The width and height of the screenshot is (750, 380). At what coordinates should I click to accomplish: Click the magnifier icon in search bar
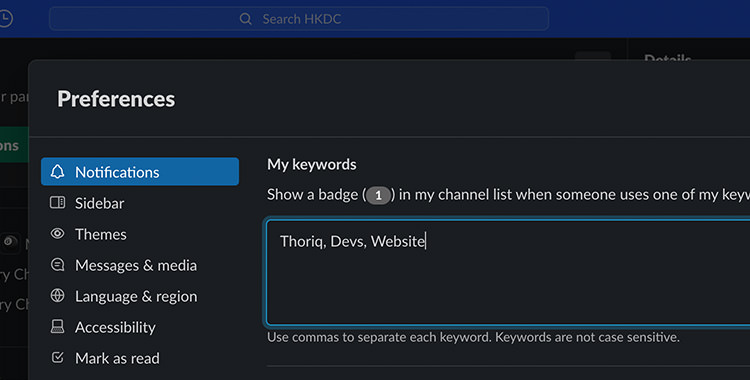point(245,19)
